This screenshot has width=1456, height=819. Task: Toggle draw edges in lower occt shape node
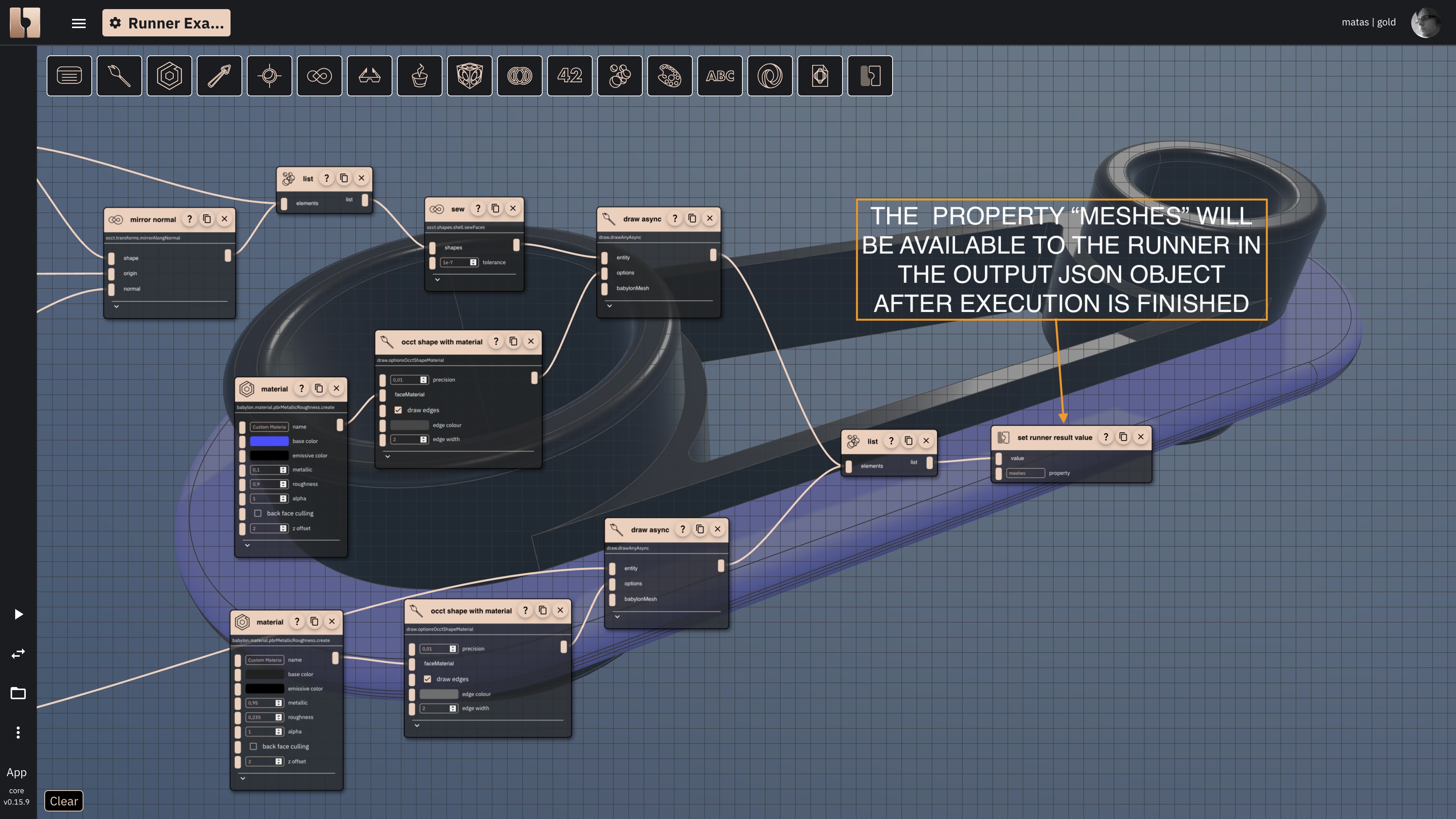(x=427, y=679)
